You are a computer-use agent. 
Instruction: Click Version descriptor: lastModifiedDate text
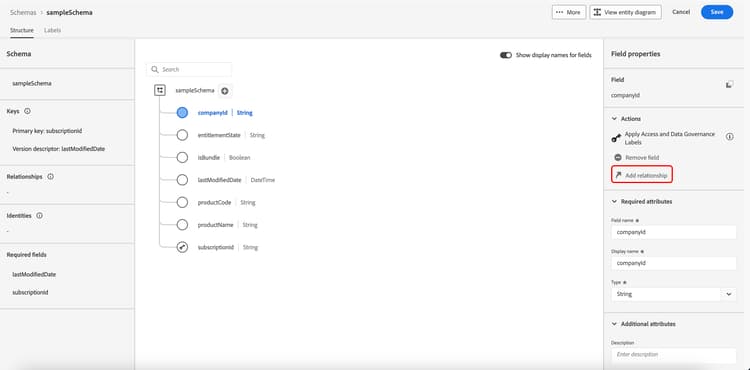[59, 149]
